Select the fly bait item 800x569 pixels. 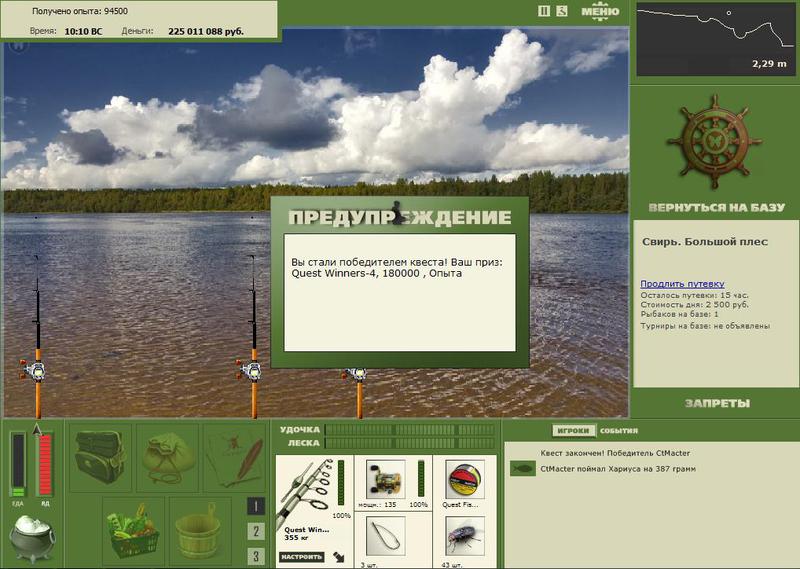tap(464, 536)
